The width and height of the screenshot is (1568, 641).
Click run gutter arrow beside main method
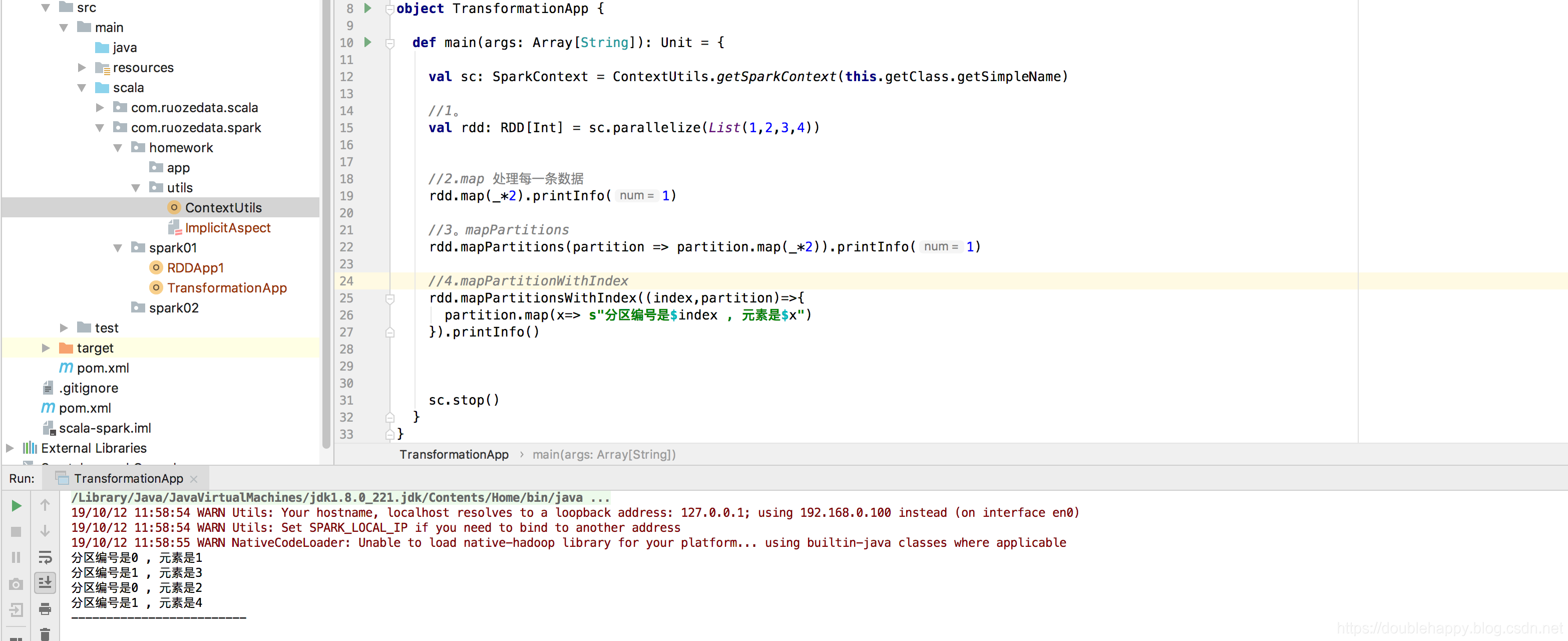tap(367, 42)
